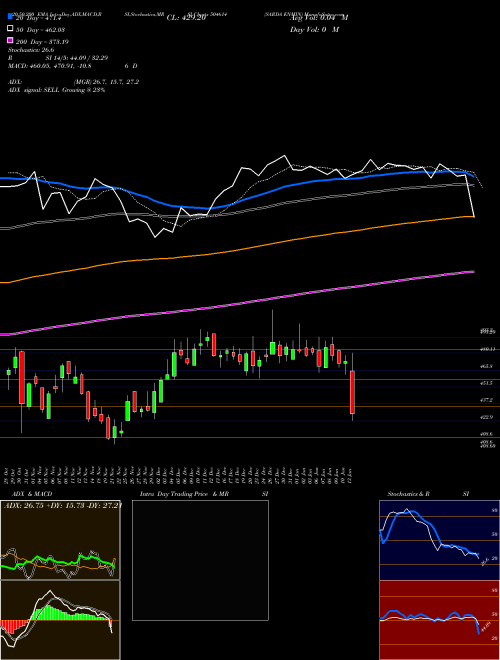This screenshot has width=500, height=660.
Task: Select the '50 Day - 462.03' legend label
Action: pyautogui.click(x=42, y=29)
